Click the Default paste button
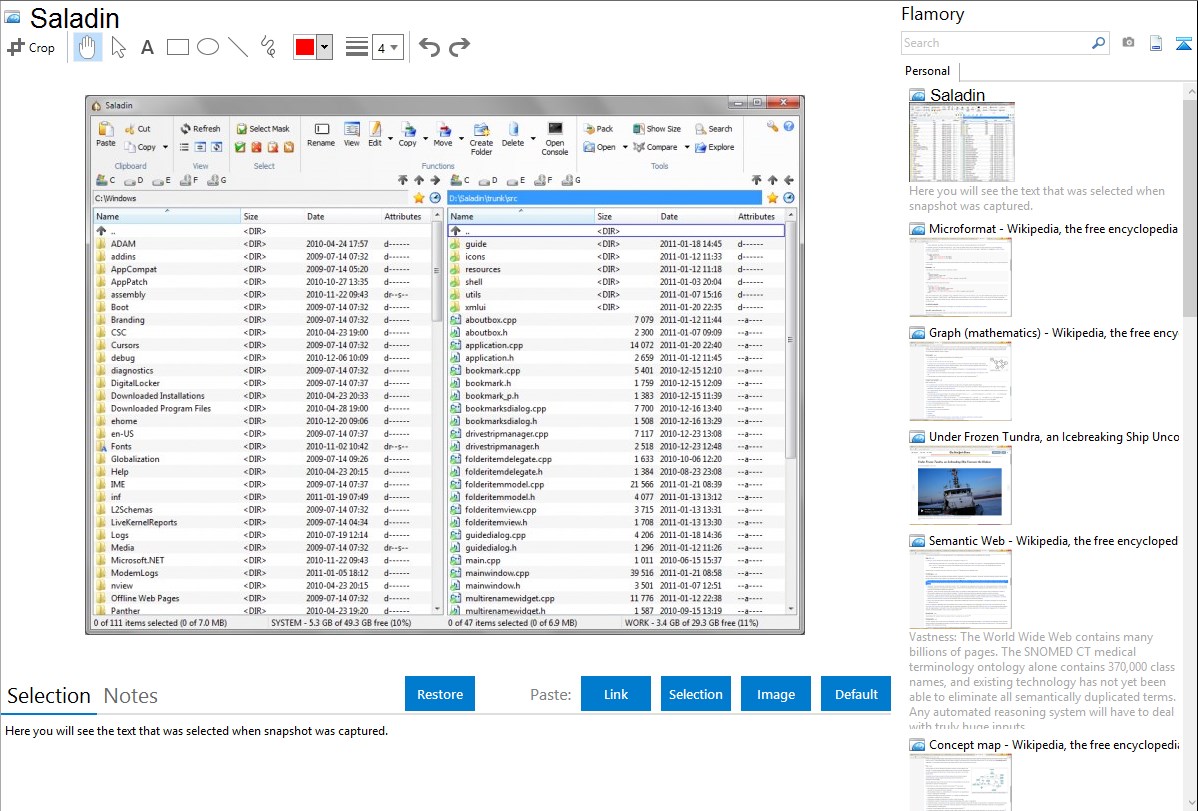 [x=856, y=694]
